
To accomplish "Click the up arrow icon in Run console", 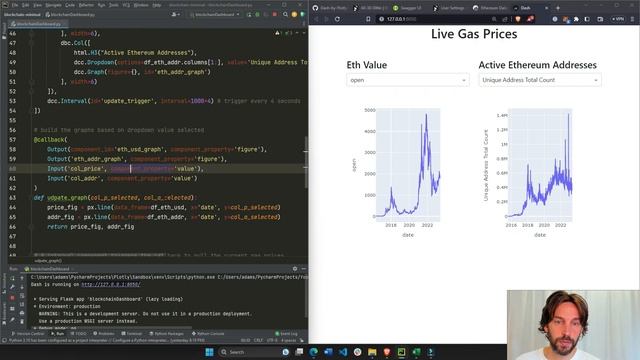I will 22,278.
